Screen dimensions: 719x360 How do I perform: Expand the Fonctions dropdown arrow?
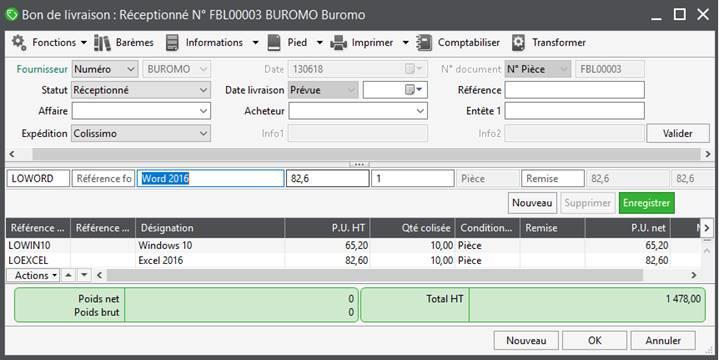tap(83, 43)
